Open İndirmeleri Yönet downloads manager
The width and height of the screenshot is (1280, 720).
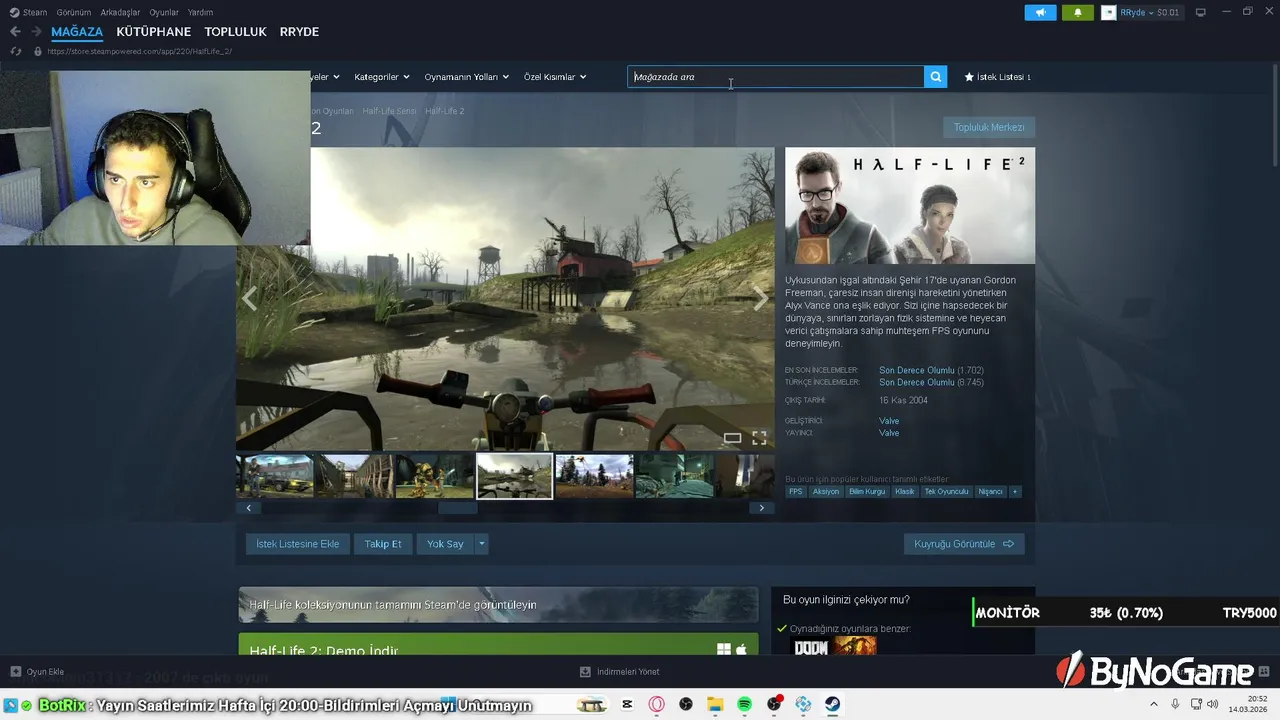coord(620,672)
